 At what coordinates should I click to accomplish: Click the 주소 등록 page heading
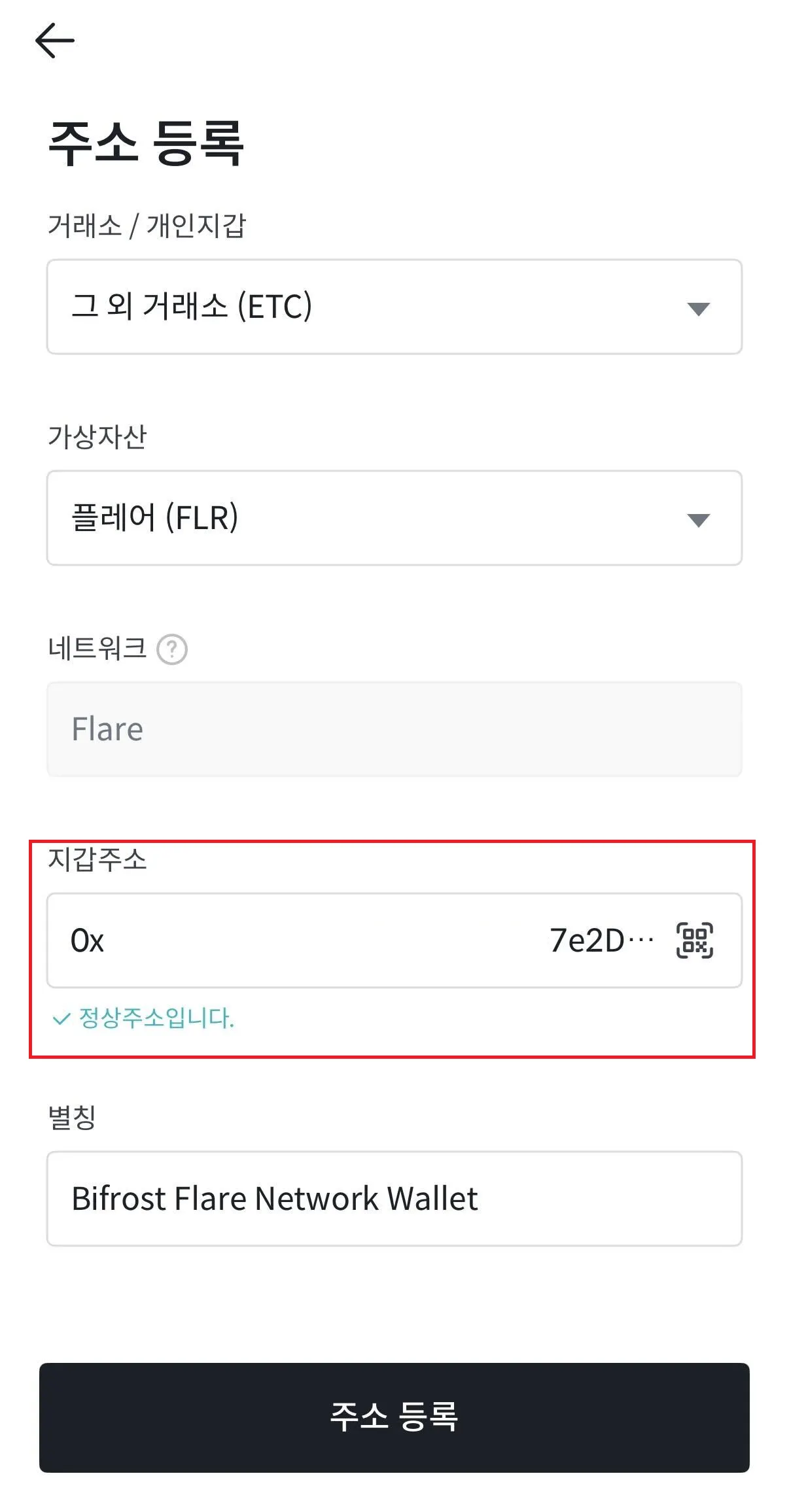pyautogui.click(x=146, y=143)
